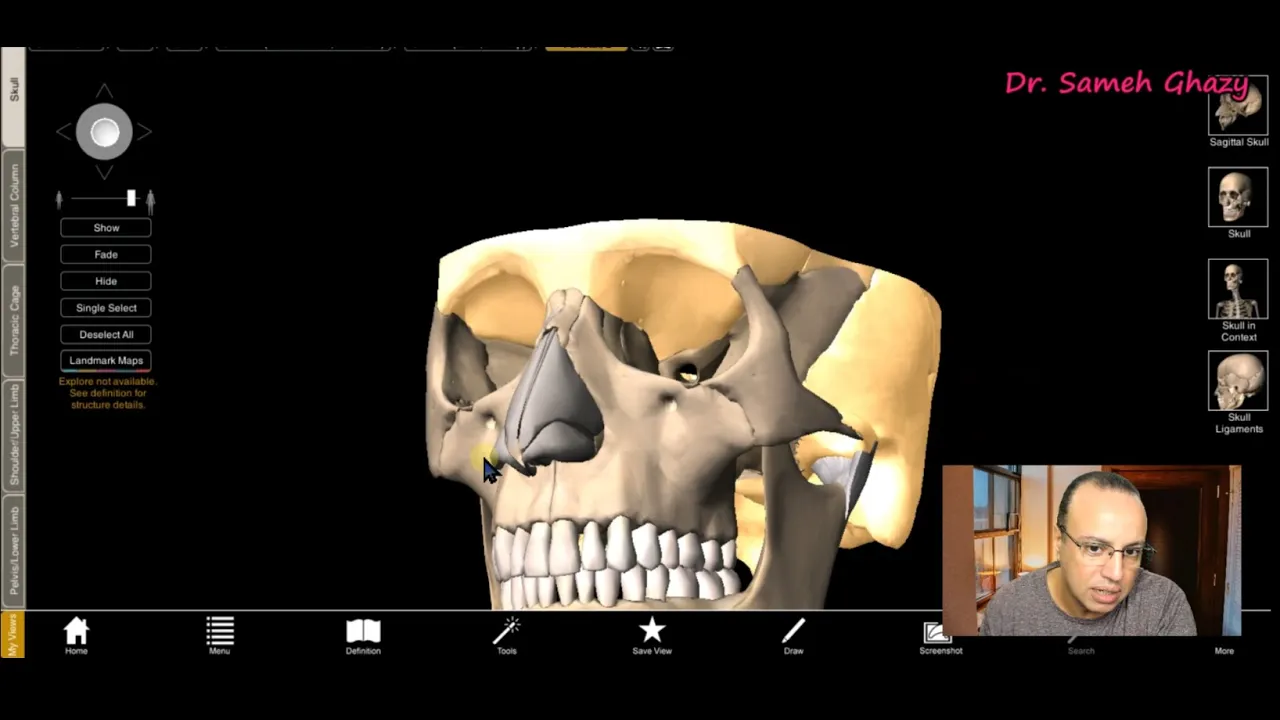
Task: Open the Menu list icon
Action: click(x=220, y=636)
